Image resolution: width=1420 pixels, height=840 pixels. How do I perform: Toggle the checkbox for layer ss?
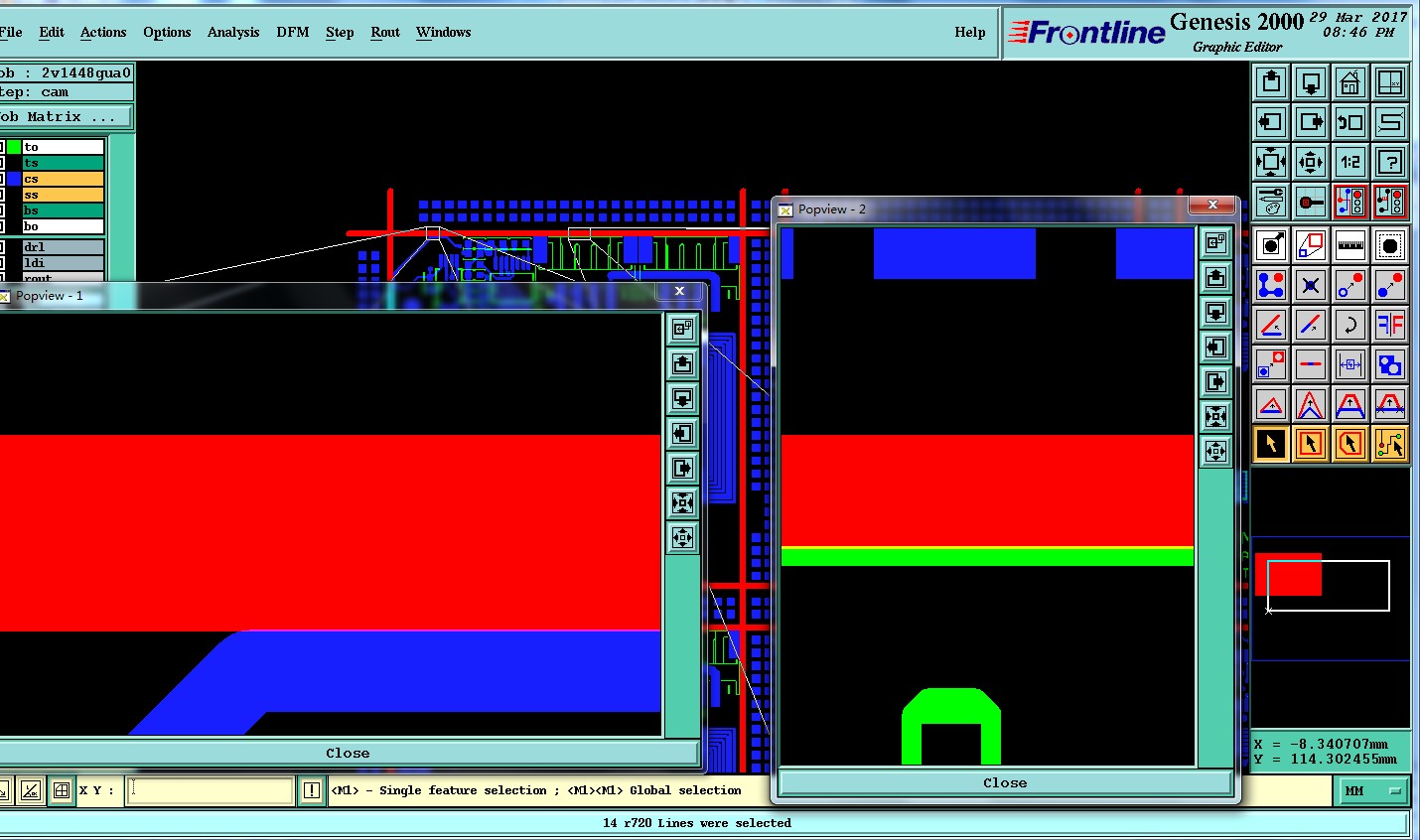tap(2, 195)
